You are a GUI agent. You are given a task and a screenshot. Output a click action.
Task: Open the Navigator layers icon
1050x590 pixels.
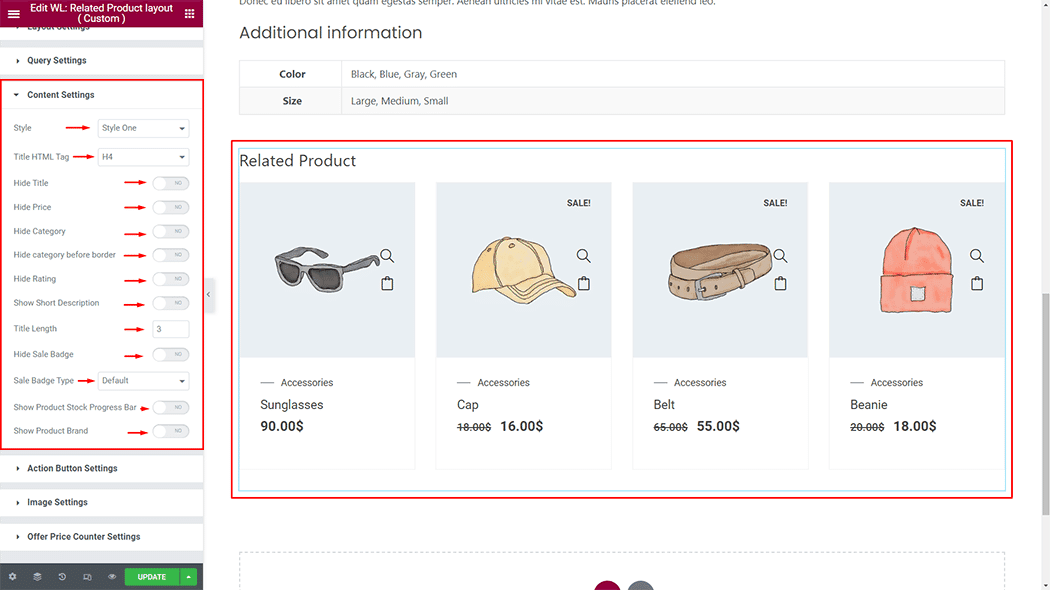click(37, 577)
